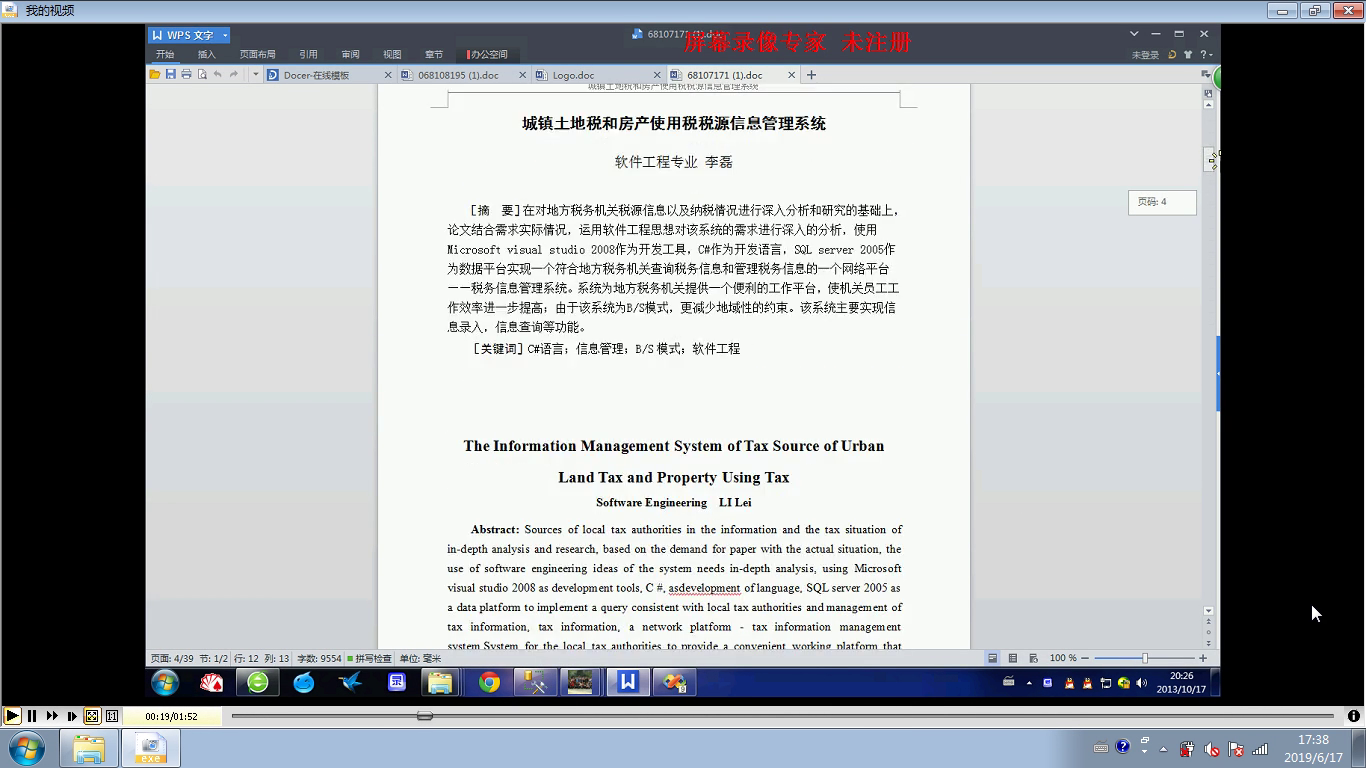
Task: Switch to page layout view icon
Action: tap(992, 658)
